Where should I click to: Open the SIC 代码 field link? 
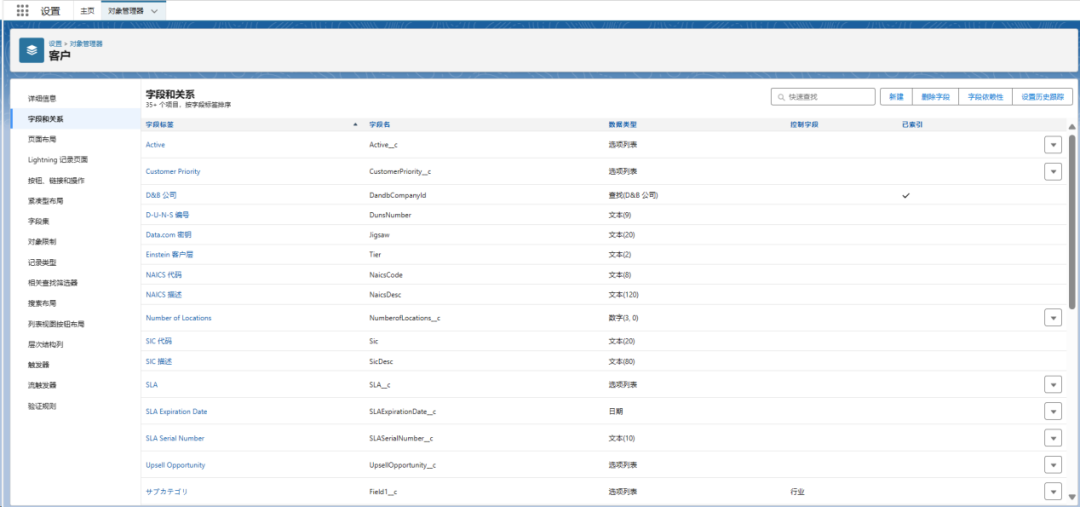pos(160,342)
